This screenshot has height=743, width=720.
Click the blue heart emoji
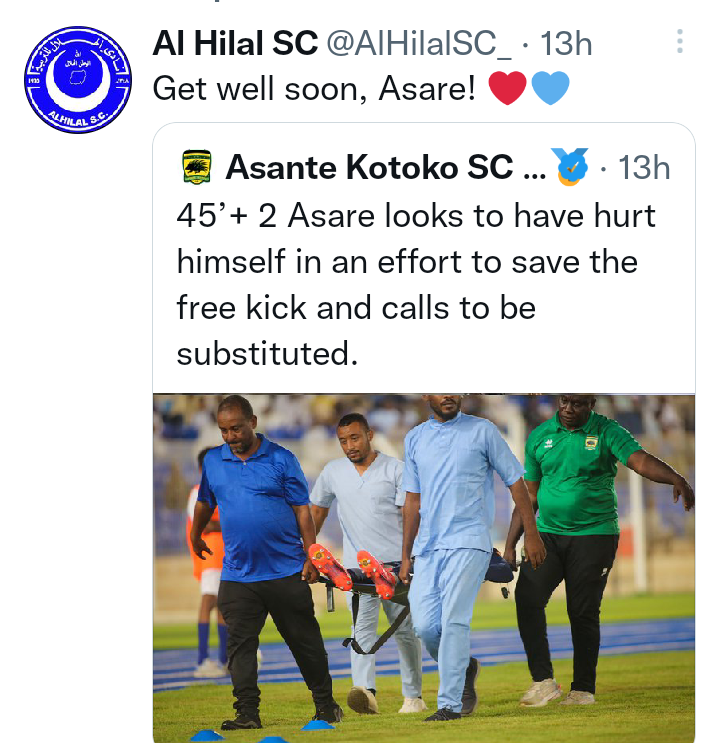(x=550, y=88)
